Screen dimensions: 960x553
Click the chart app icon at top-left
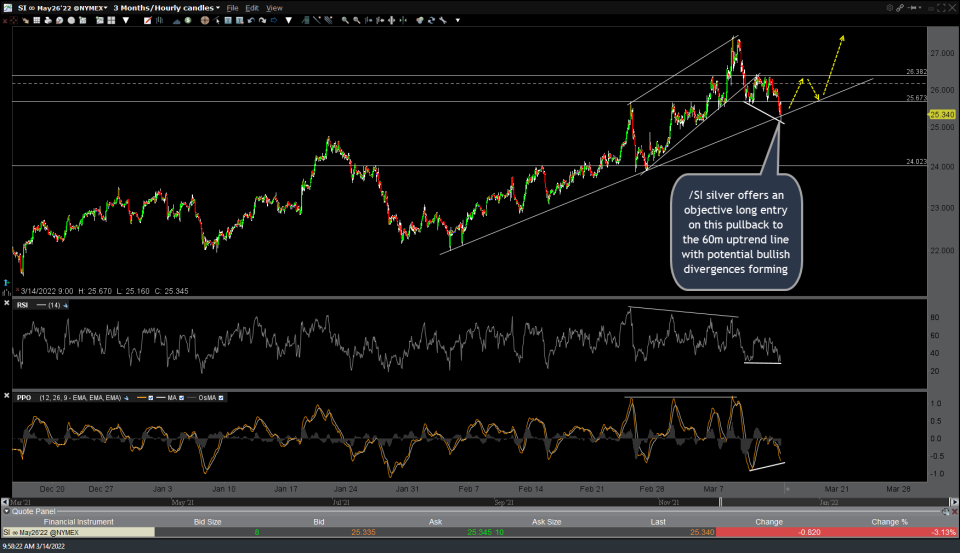[x=7, y=7]
